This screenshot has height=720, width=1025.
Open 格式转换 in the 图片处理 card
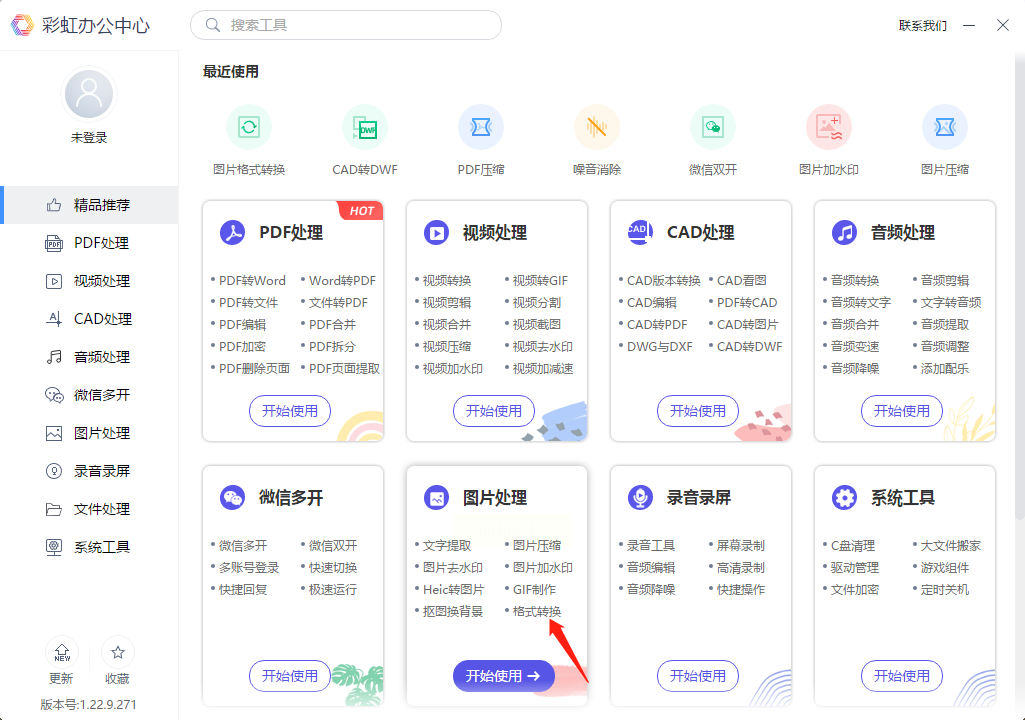[537, 611]
